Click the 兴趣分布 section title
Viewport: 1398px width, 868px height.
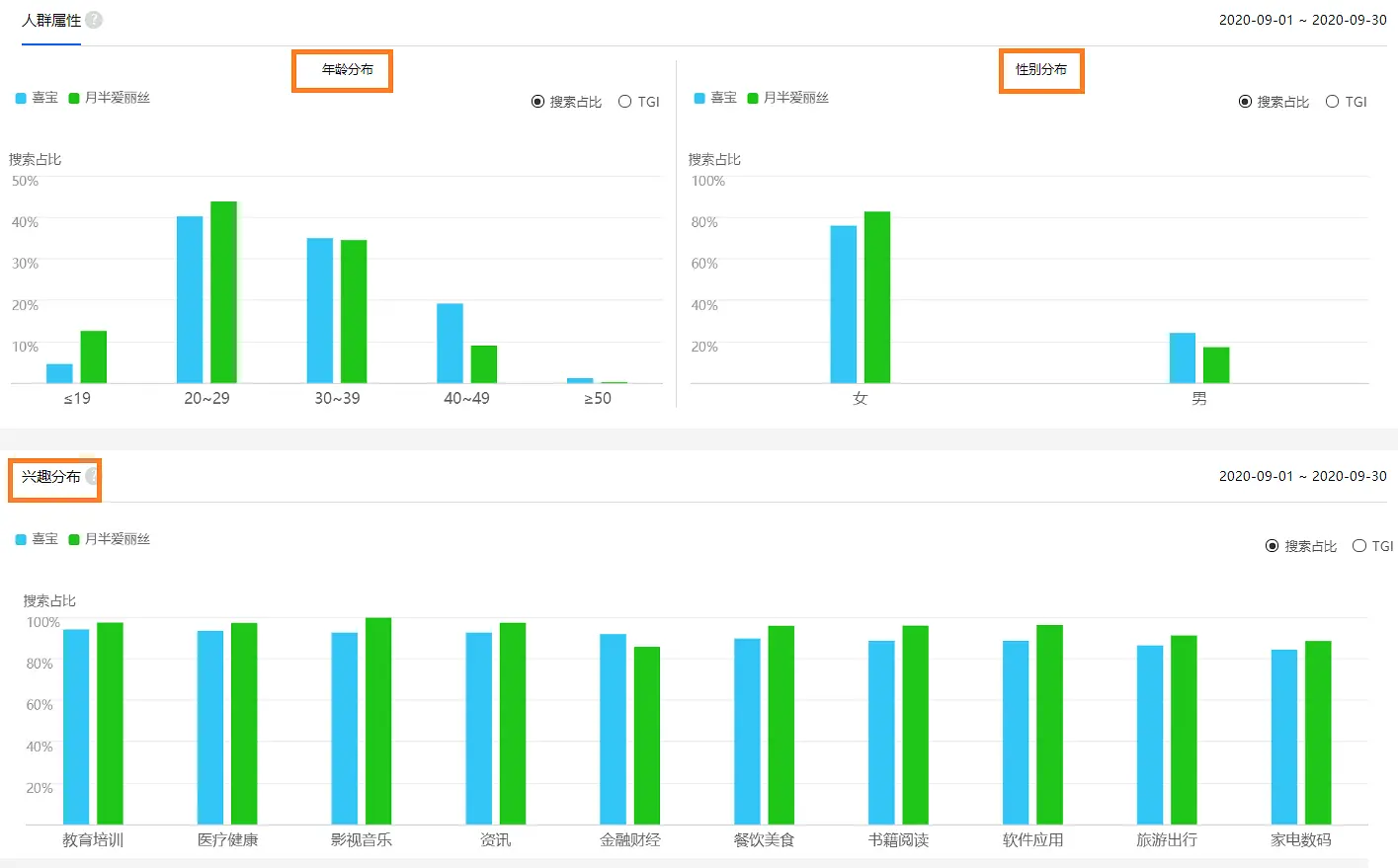pos(51,477)
